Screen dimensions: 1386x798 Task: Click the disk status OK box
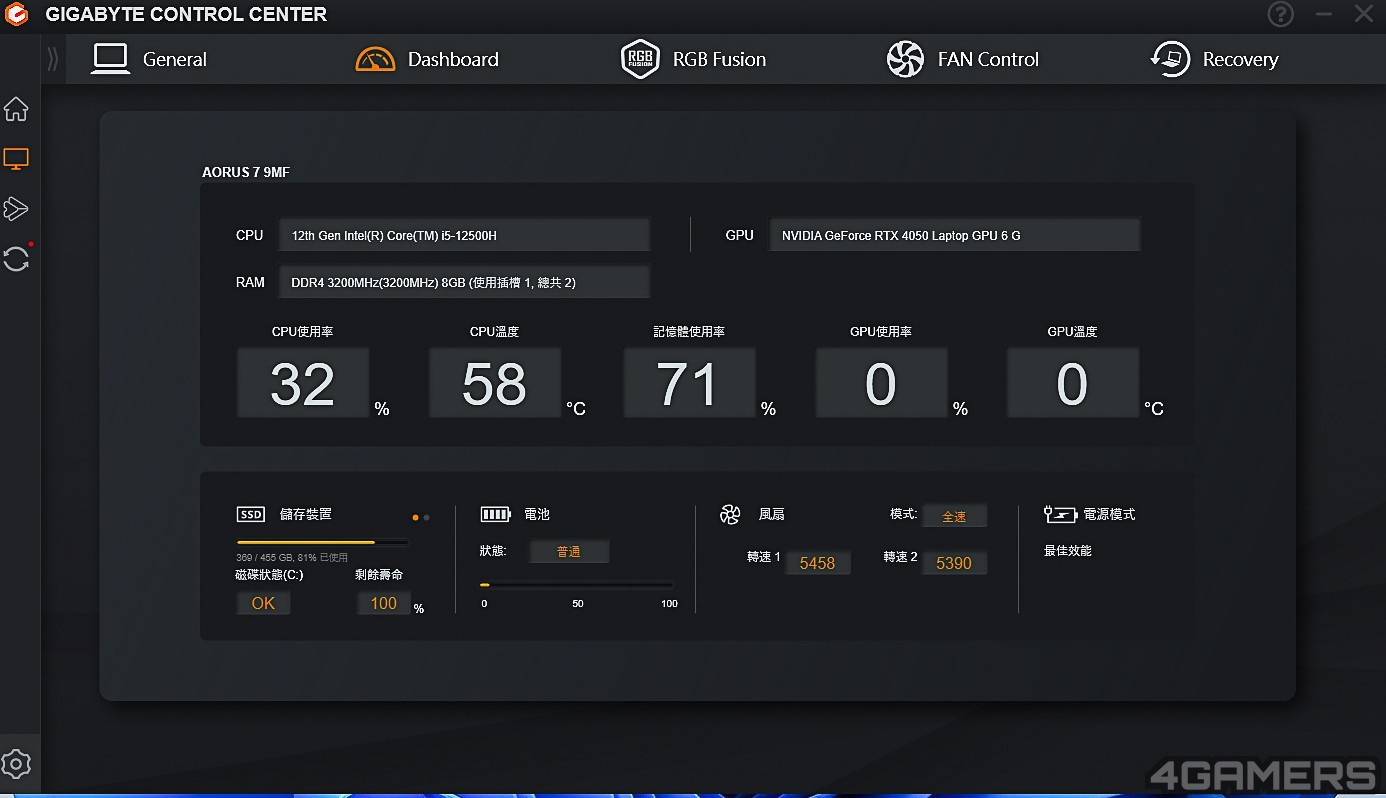coord(263,603)
